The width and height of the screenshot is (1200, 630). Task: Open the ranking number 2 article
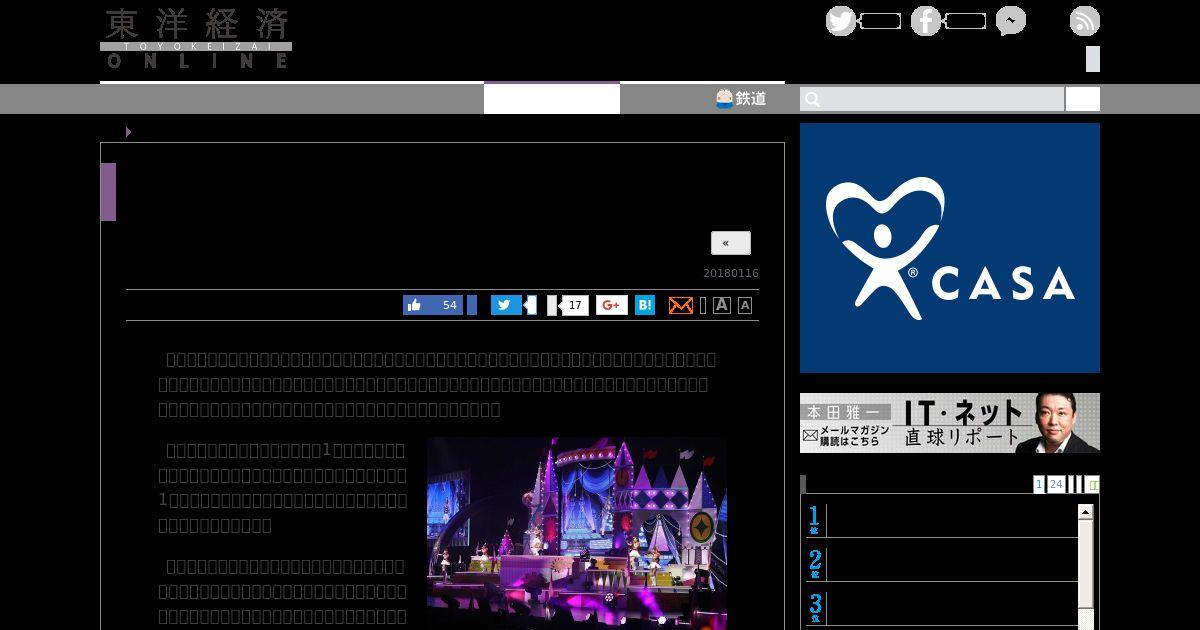[940, 564]
